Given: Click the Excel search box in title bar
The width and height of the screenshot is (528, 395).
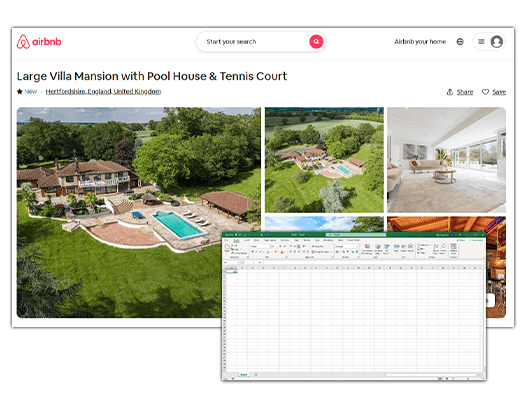Looking at the screenshot, I should click(356, 235).
